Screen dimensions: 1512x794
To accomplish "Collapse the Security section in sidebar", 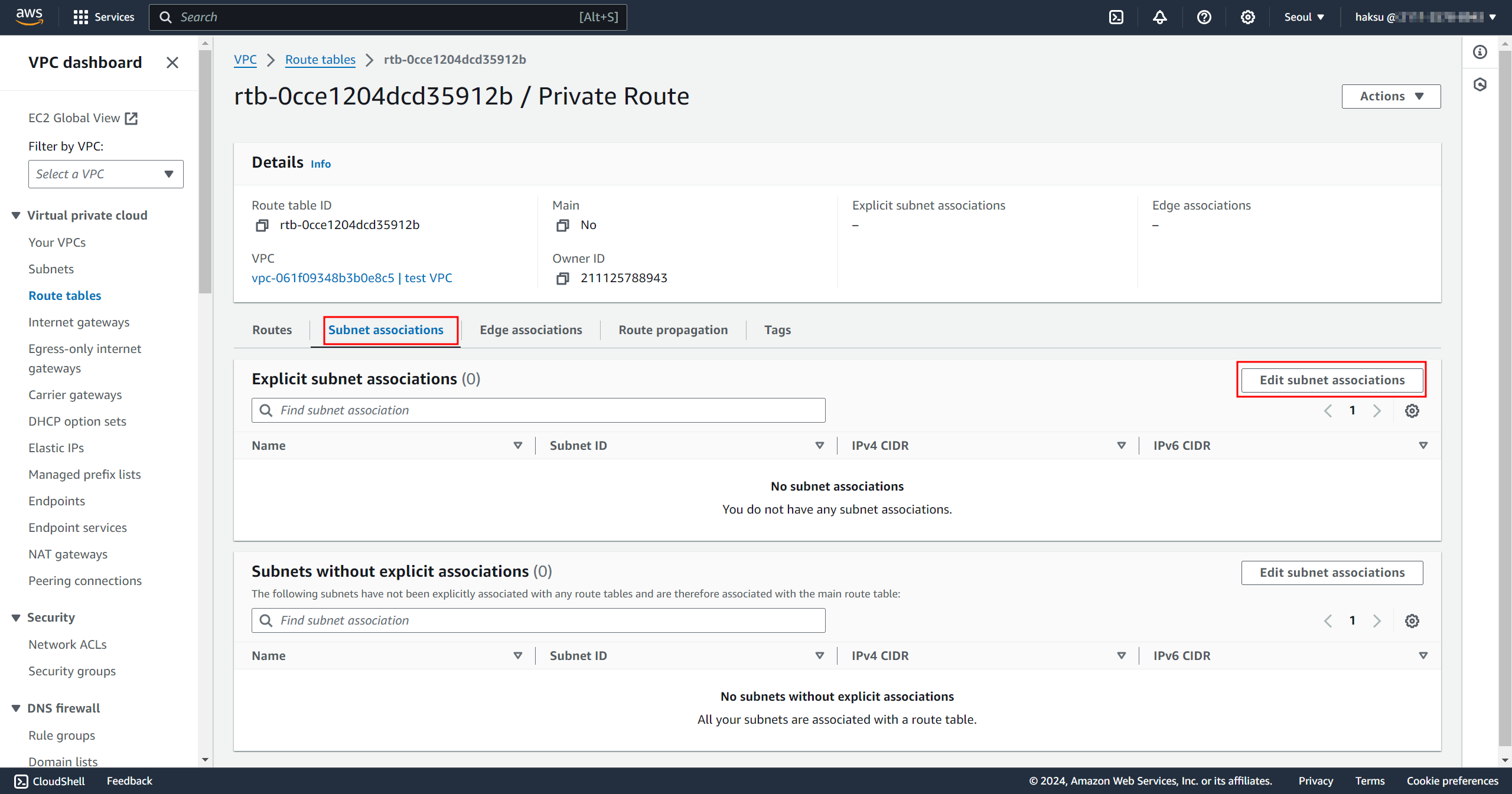I will click(x=16, y=617).
